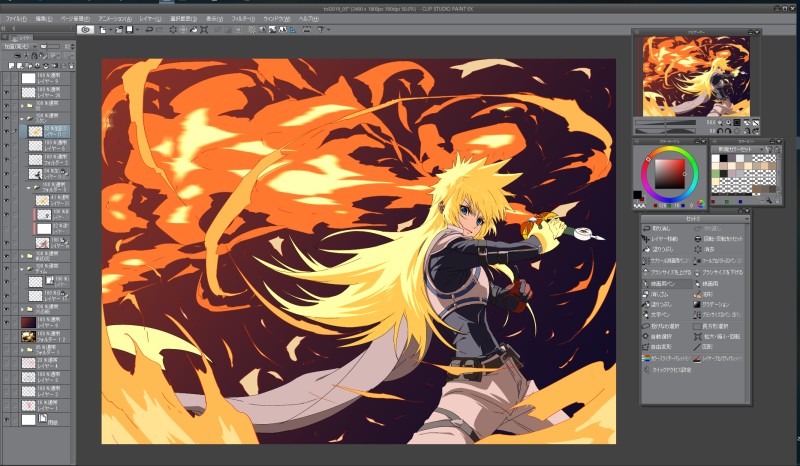Pick the green swatch in color set
The height and width of the screenshot is (466, 800).
click(715, 173)
